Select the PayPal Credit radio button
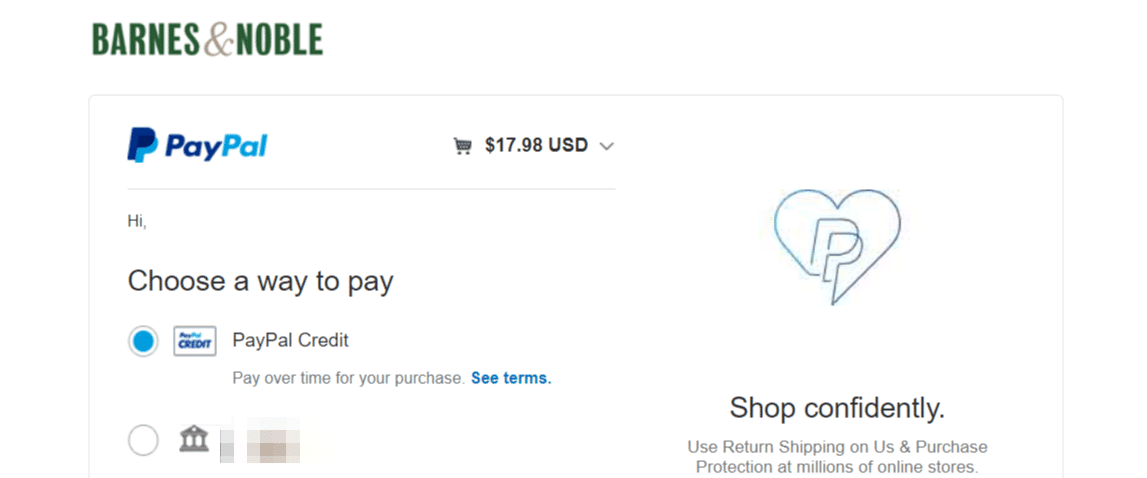Viewport: 1147px width, 478px height. (143, 341)
